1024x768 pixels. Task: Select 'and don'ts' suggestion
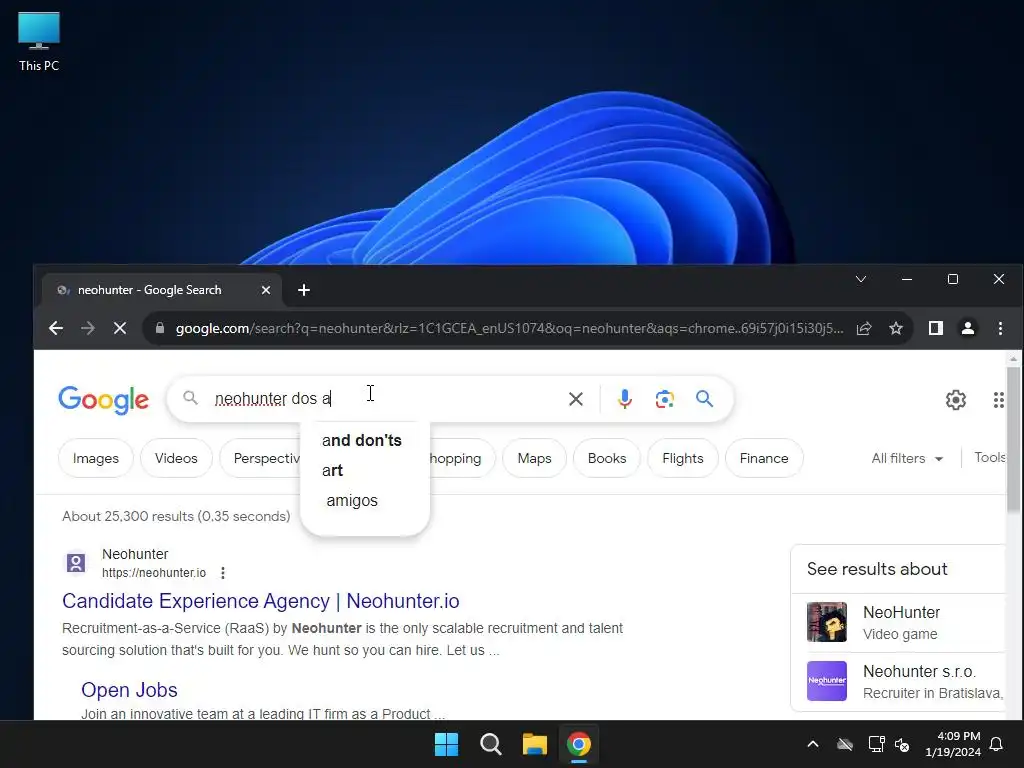(x=362, y=441)
